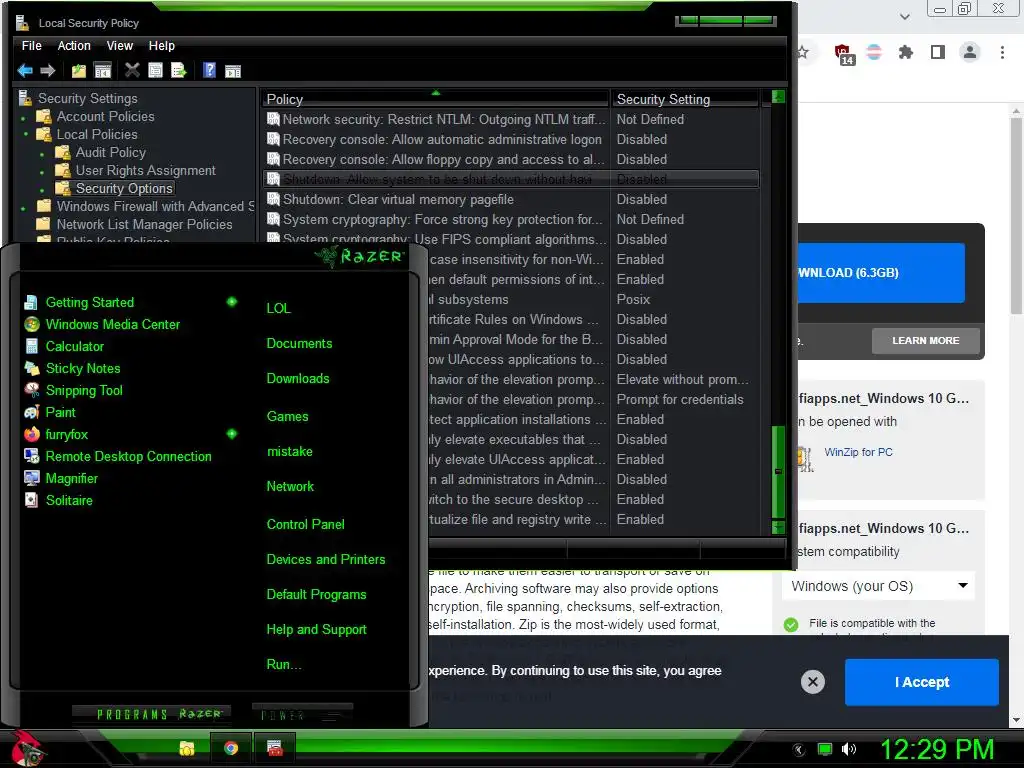This screenshot has height=768, width=1024.
Task: Click the policy list vertical scrollbar thumb
Action: point(778,472)
